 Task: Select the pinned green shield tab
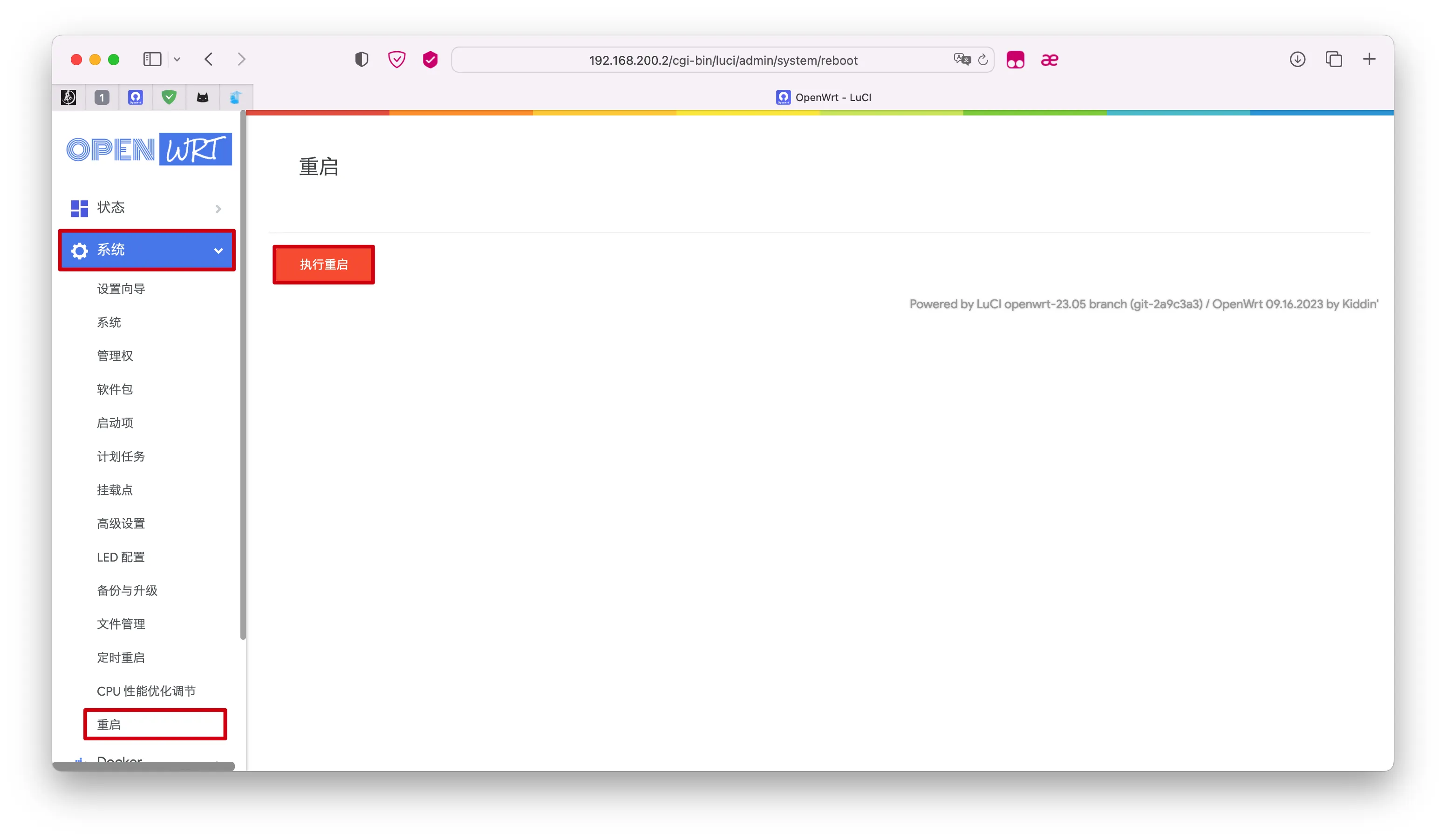click(169, 97)
